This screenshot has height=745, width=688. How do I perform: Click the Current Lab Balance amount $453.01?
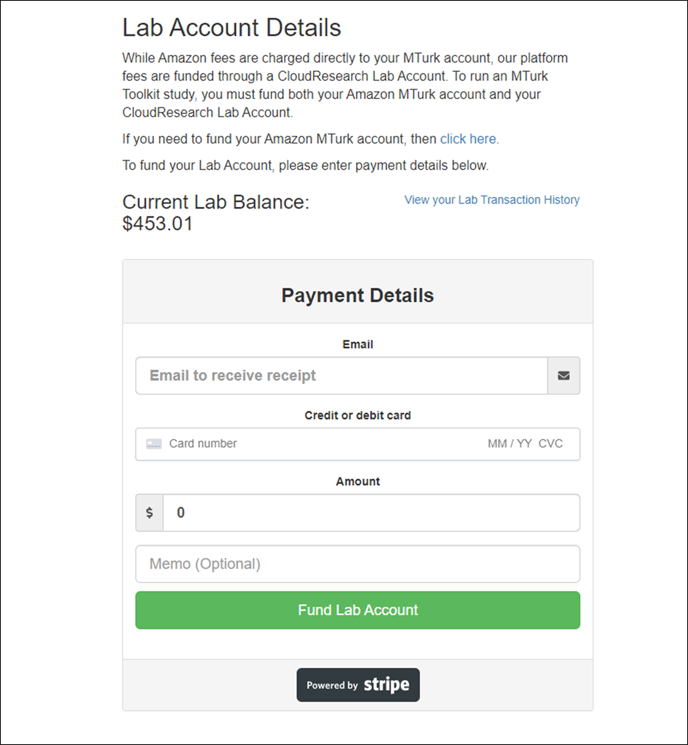tap(158, 224)
